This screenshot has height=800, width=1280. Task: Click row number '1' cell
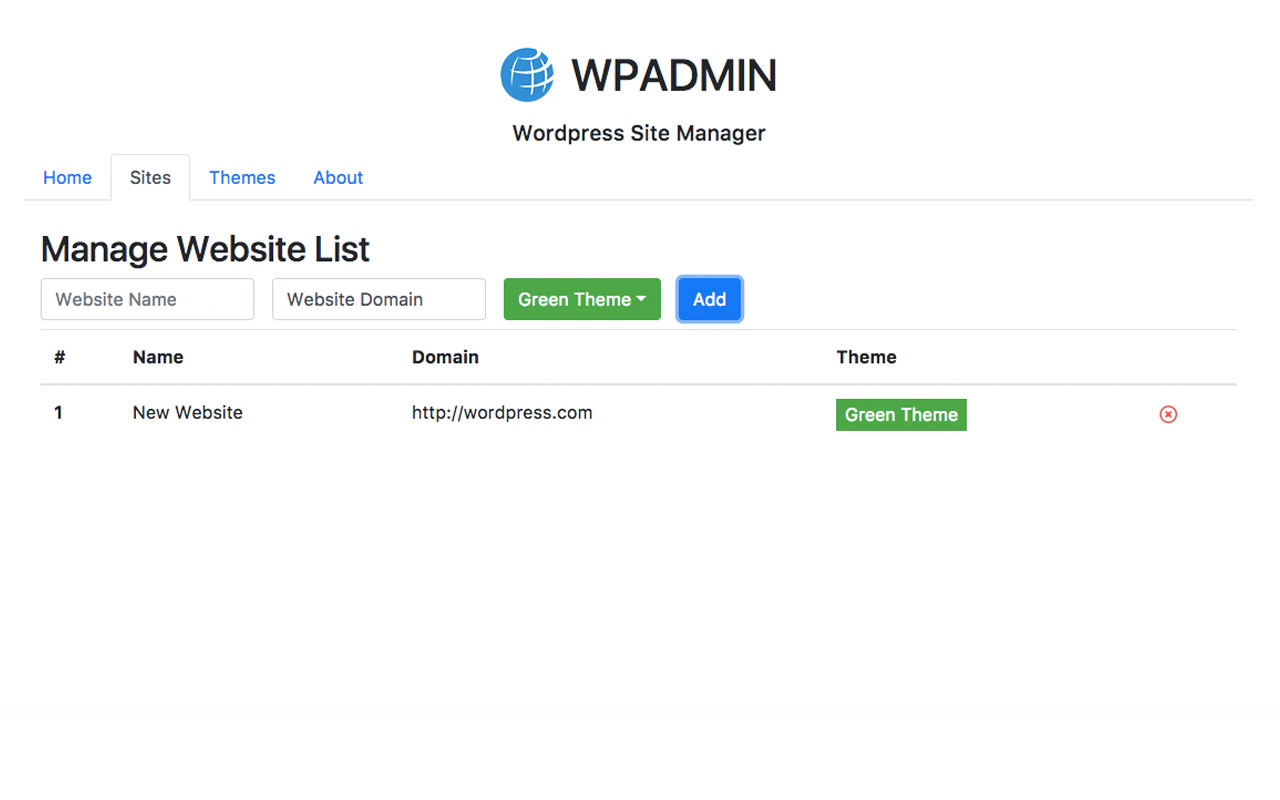tap(58, 413)
